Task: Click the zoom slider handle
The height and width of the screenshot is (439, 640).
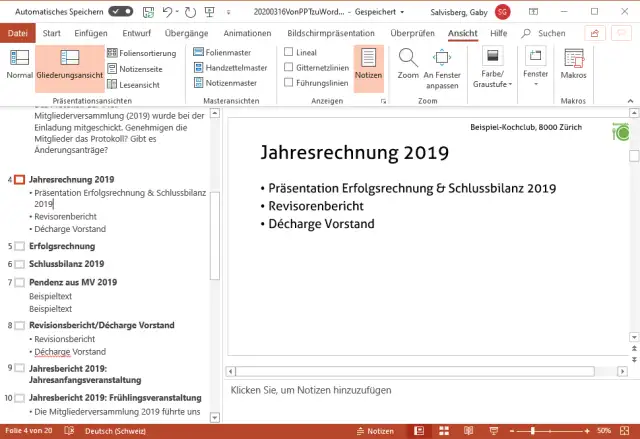Action: (x=533, y=431)
